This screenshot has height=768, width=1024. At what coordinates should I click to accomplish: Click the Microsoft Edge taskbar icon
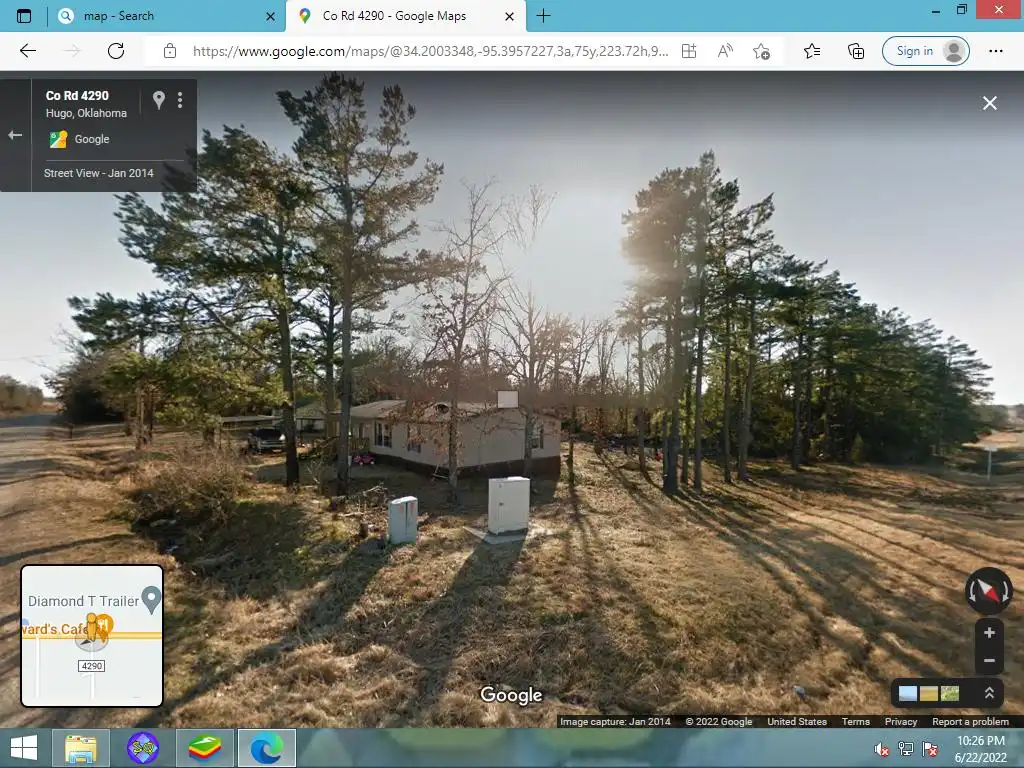pos(266,748)
